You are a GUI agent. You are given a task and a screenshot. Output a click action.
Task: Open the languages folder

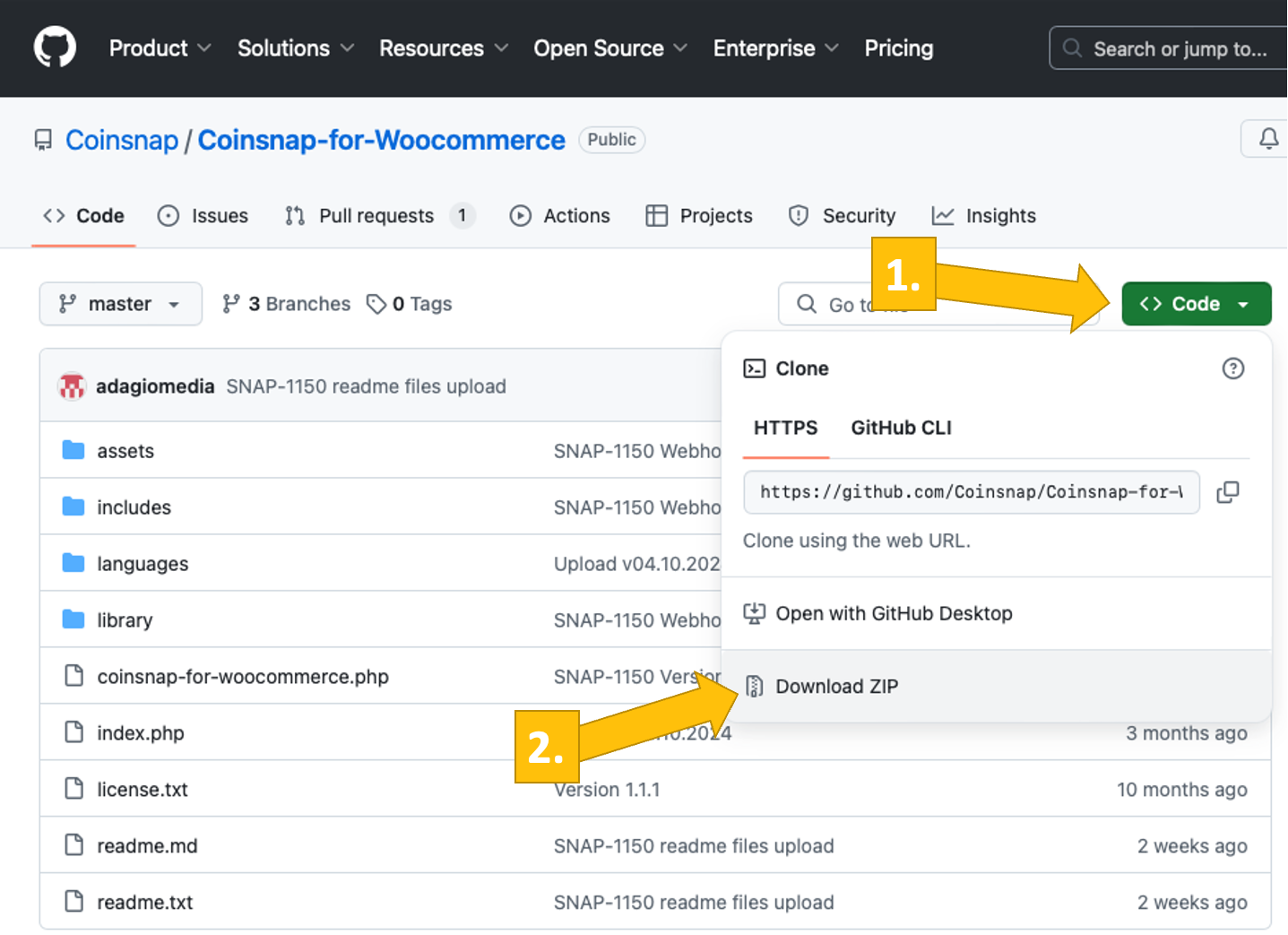(x=143, y=564)
